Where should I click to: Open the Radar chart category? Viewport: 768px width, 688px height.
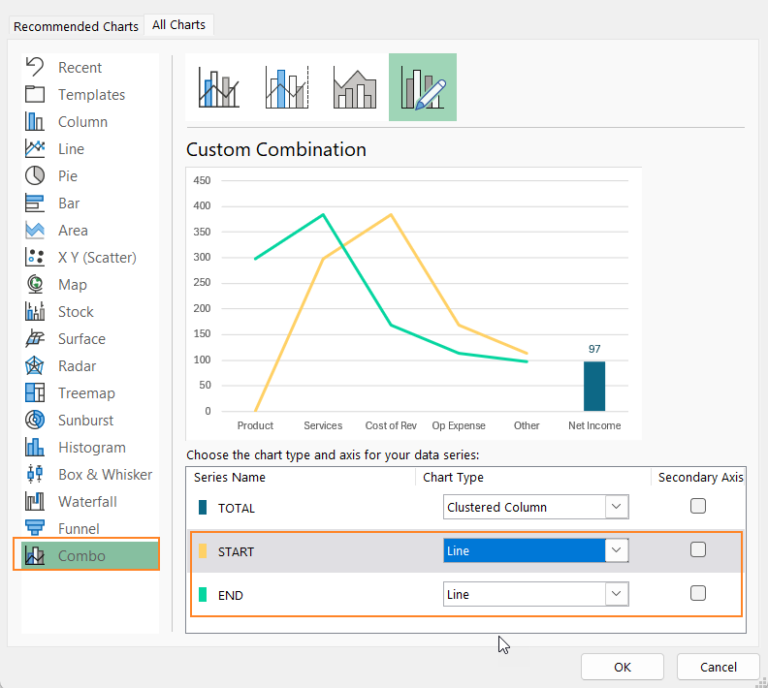click(x=76, y=366)
